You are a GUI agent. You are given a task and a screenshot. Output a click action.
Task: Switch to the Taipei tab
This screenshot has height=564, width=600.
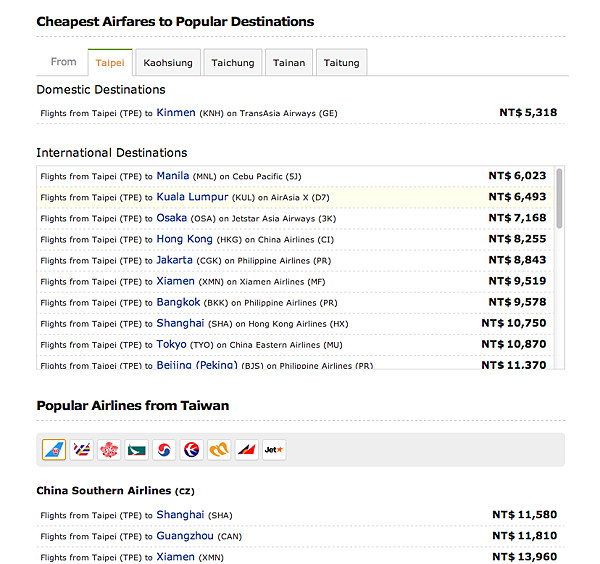[110, 63]
